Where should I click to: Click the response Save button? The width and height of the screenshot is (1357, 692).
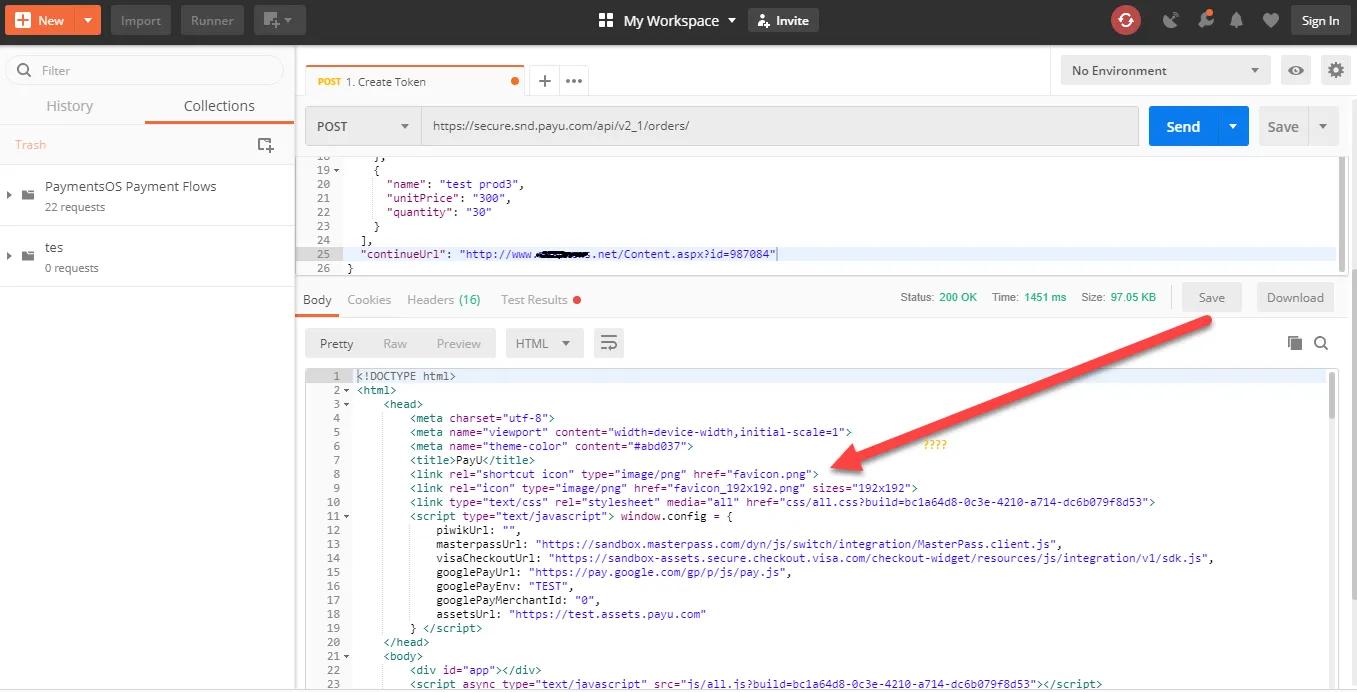point(1211,297)
